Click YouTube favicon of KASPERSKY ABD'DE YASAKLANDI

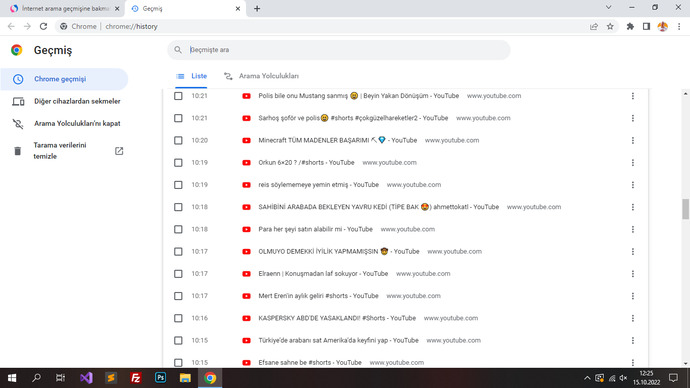(x=246, y=318)
